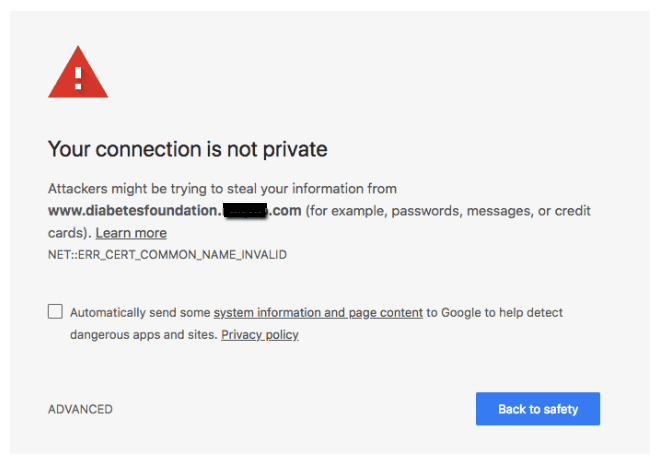Enable automatic report sending checkbox
The height and width of the screenshot is (465, 661).
click(x=55, y=312)
